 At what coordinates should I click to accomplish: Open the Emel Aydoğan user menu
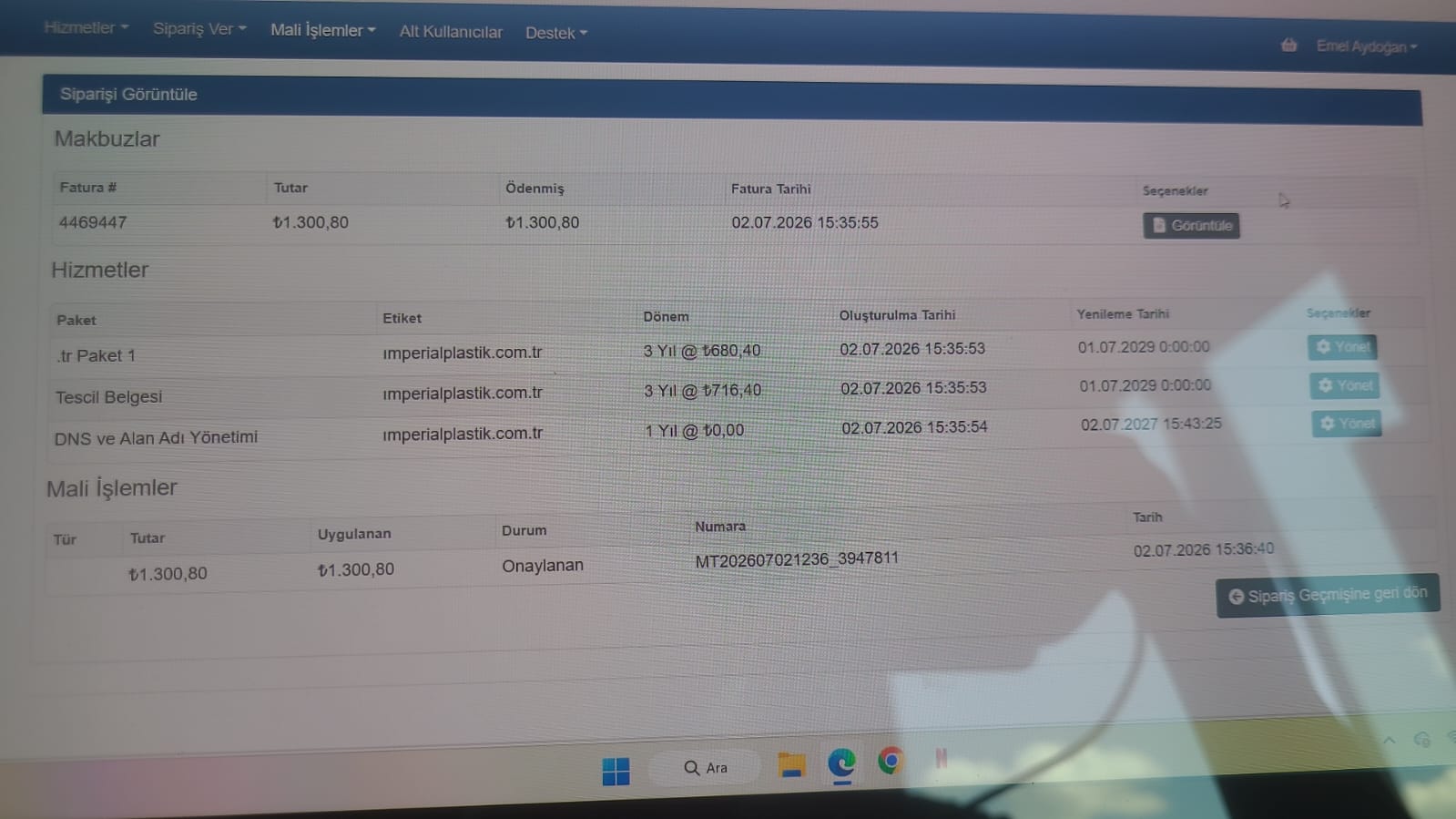pos(1366,46)
